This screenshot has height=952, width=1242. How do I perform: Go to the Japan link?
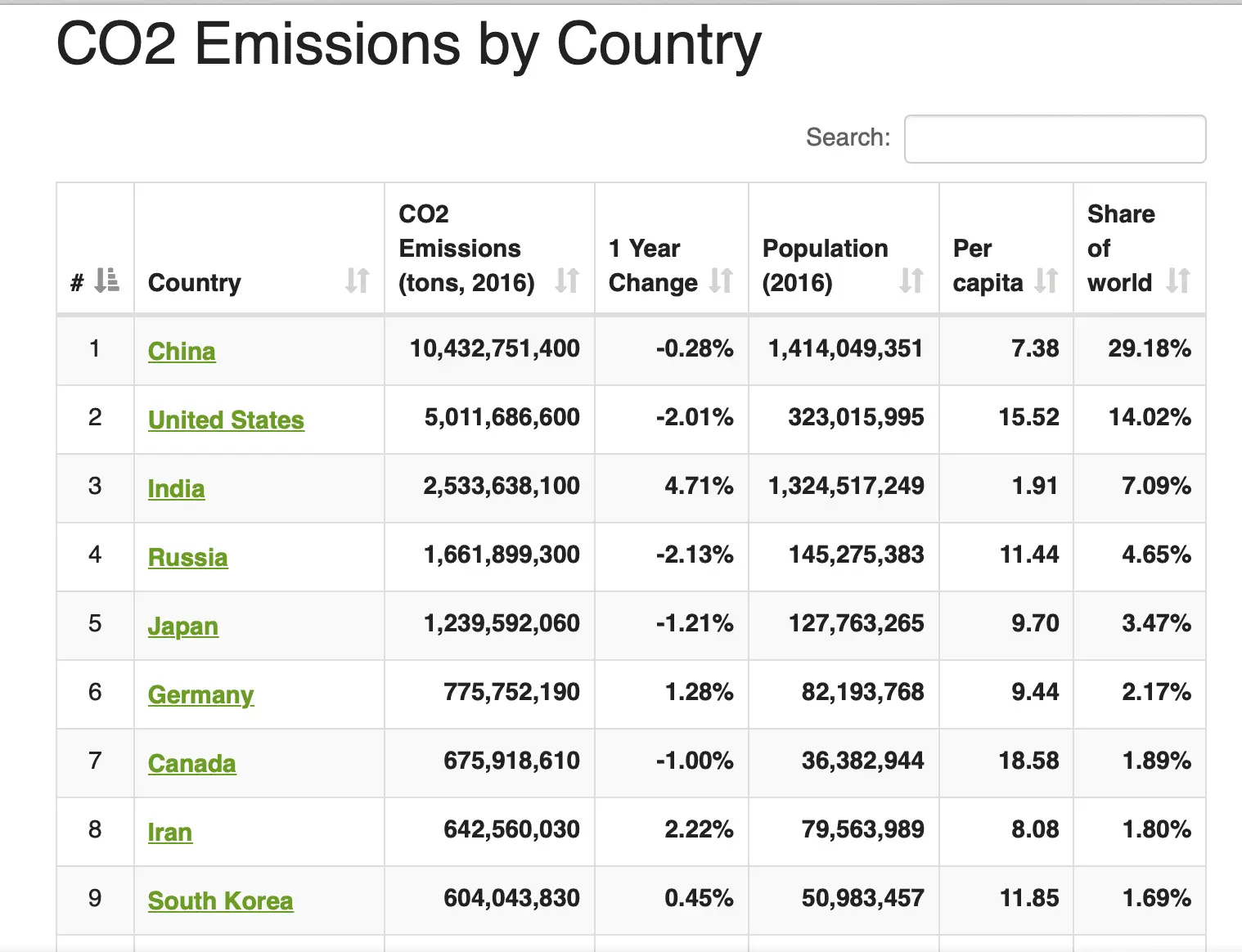182,626
